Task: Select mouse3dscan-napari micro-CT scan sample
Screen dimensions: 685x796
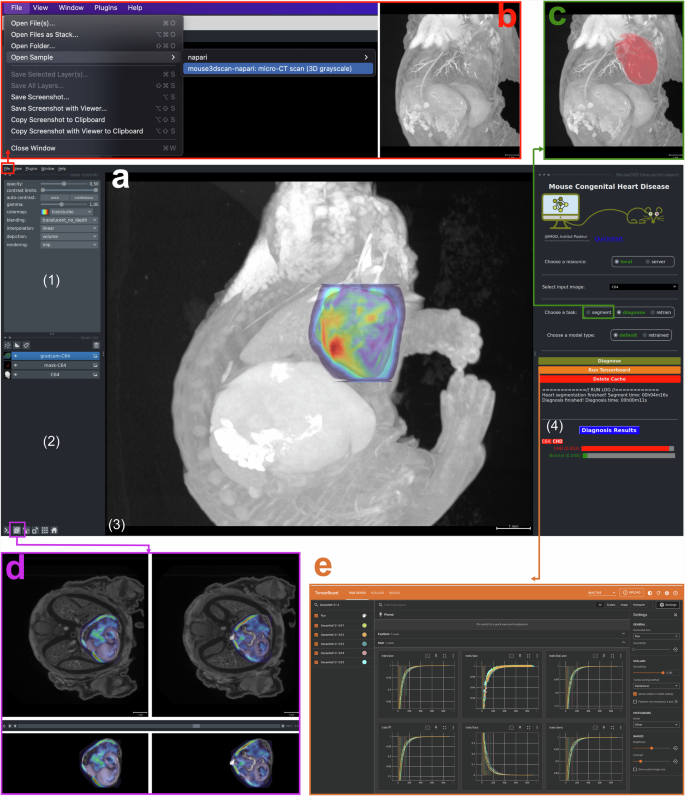Action: click(x=278, y=69)
